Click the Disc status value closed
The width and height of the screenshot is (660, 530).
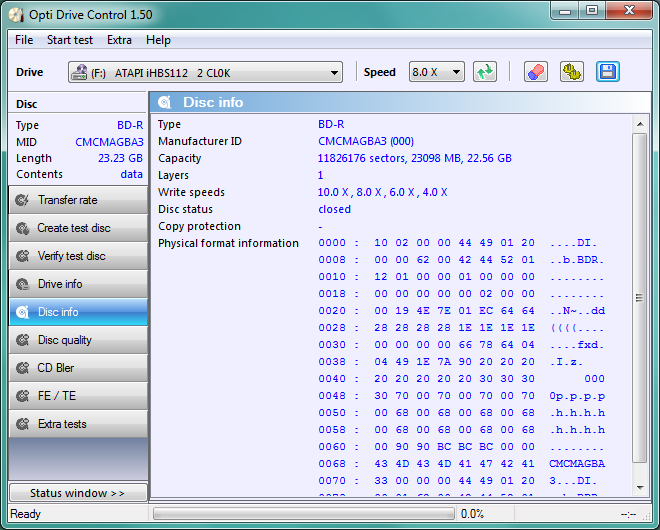click(x=334, y=209)
